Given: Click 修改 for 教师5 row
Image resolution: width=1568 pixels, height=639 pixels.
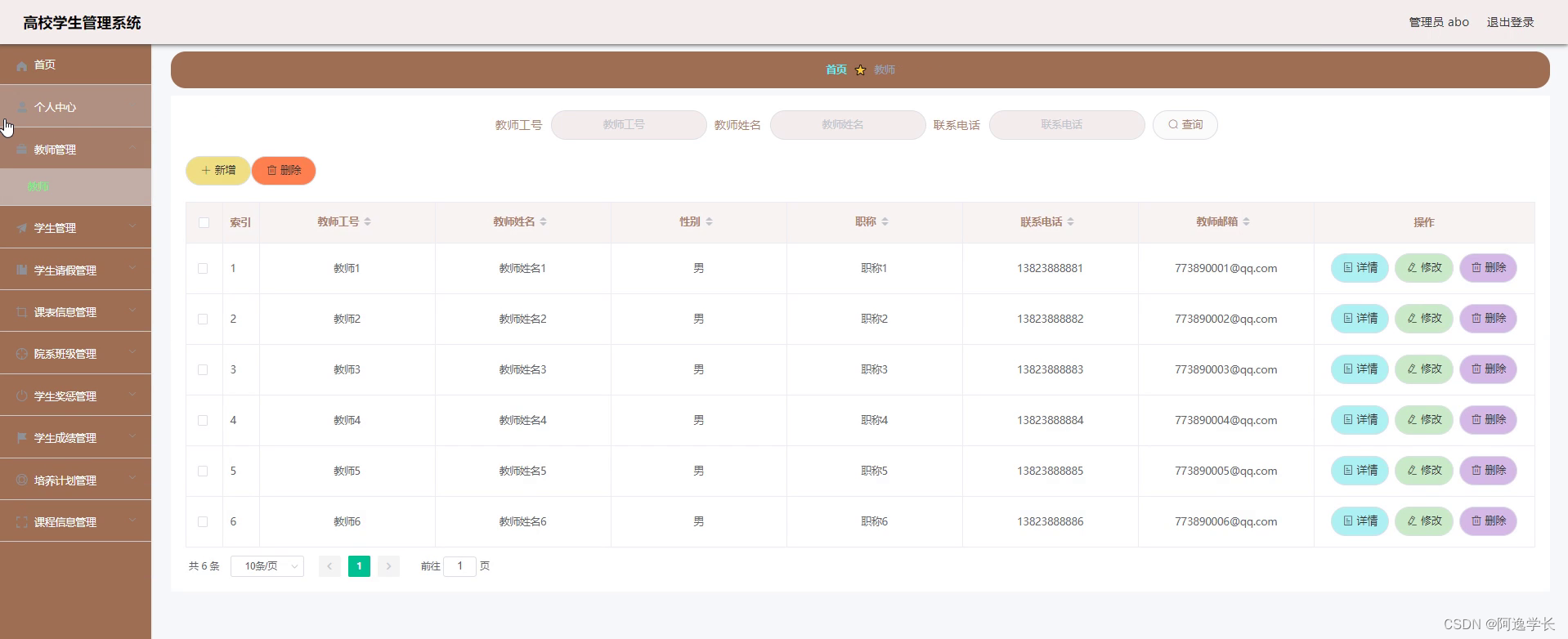Looking at the screenshot, I should (x=1424, y=471).
